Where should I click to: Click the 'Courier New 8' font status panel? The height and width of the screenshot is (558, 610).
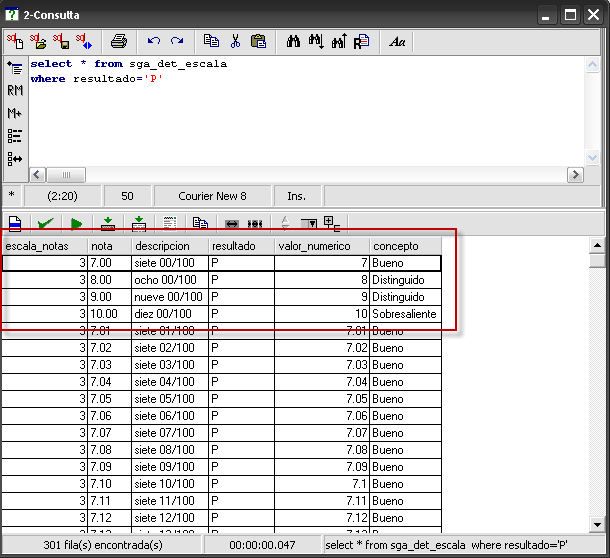coord(212,196)
